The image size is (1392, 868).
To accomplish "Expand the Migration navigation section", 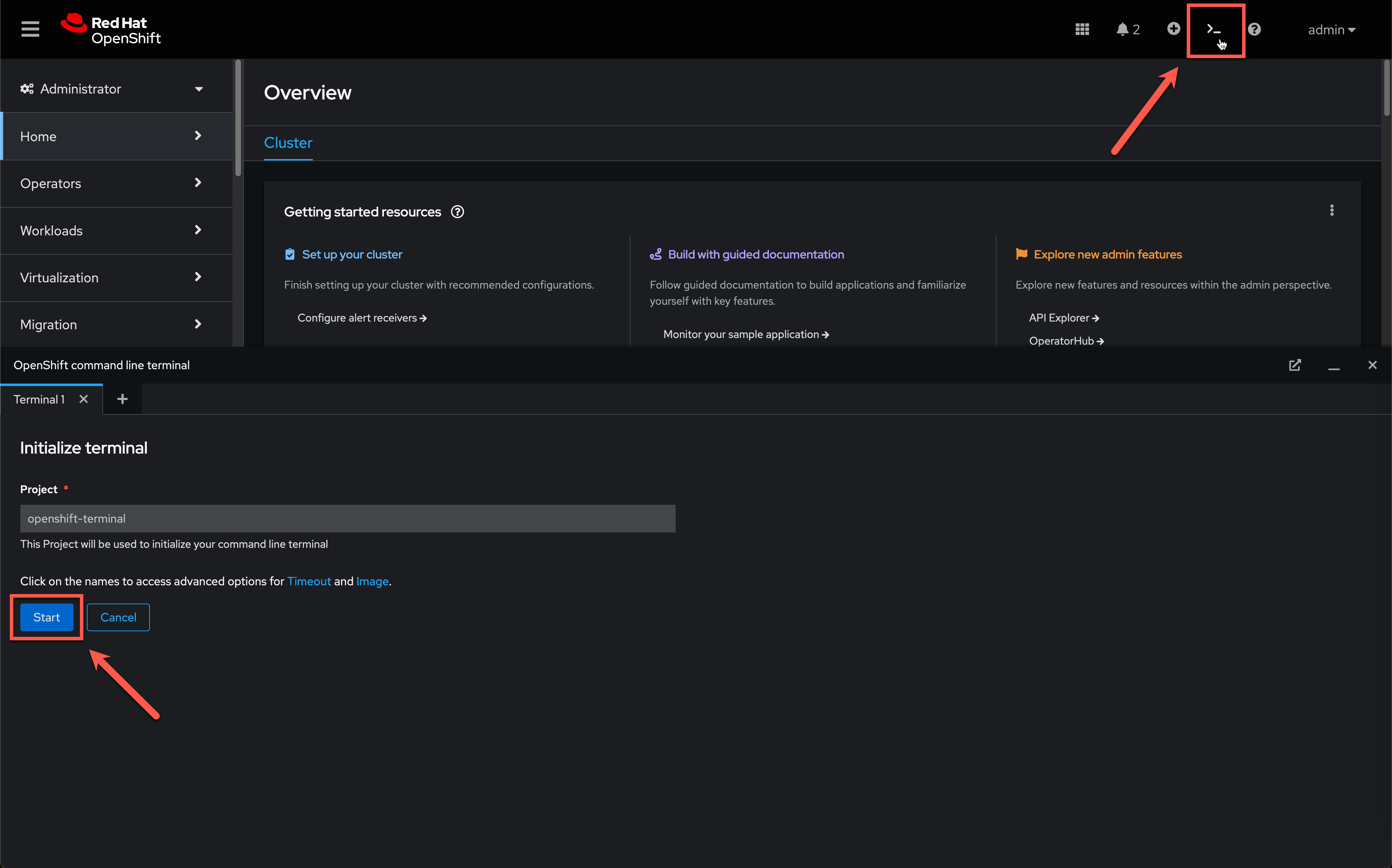I will point(117,324).
